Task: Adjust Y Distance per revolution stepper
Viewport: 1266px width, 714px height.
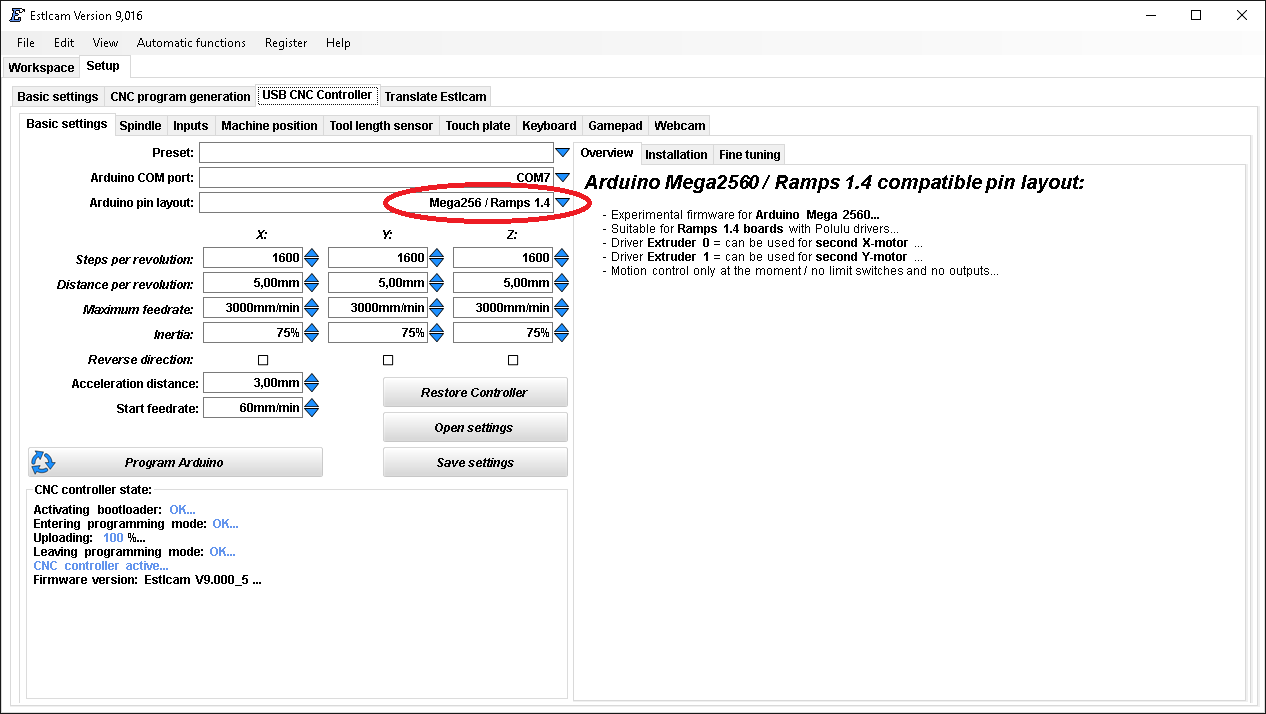Action: [436, 283]
